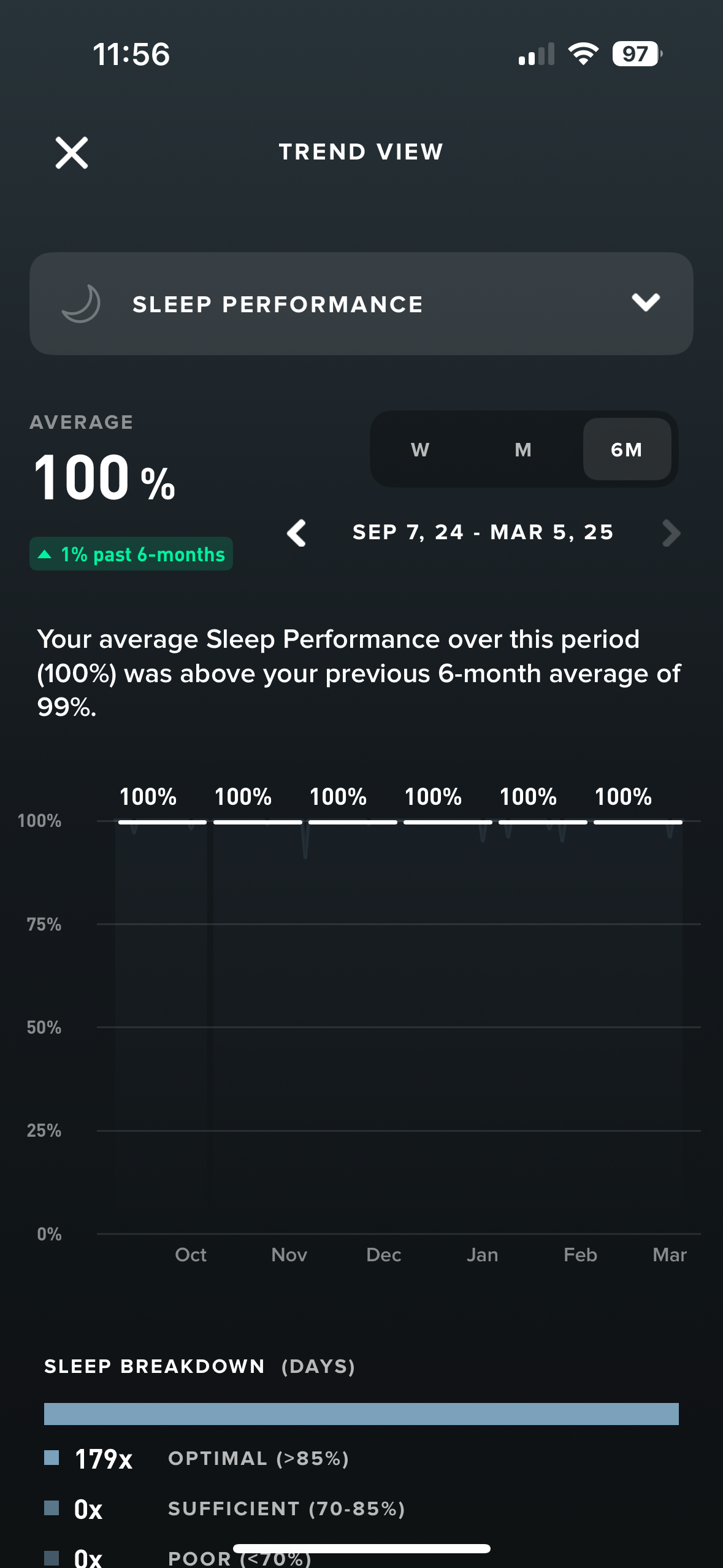Select the Nov month marker on chart
This screenshot has width=723, height=1568.
point(289,1255)
